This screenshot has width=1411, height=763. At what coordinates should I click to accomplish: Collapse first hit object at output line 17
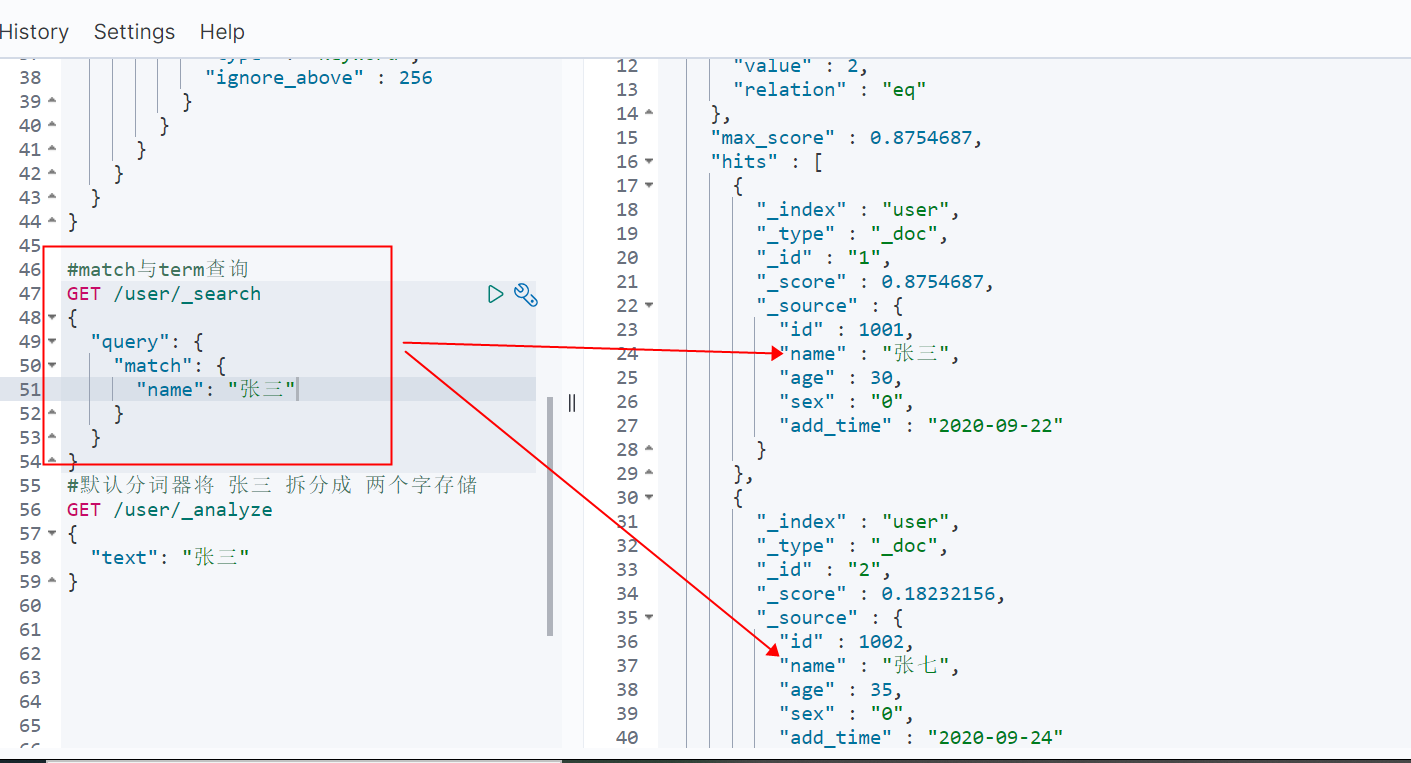[649, 186]
